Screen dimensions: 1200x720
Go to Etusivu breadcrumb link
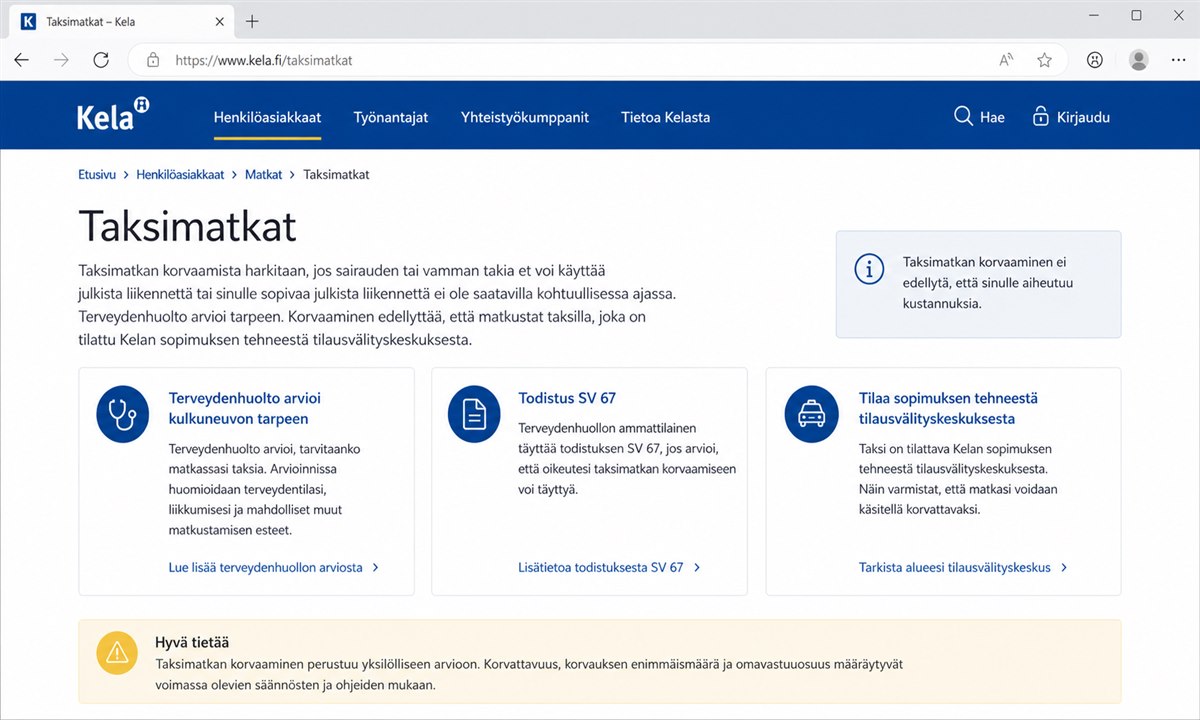coord(97,174)
